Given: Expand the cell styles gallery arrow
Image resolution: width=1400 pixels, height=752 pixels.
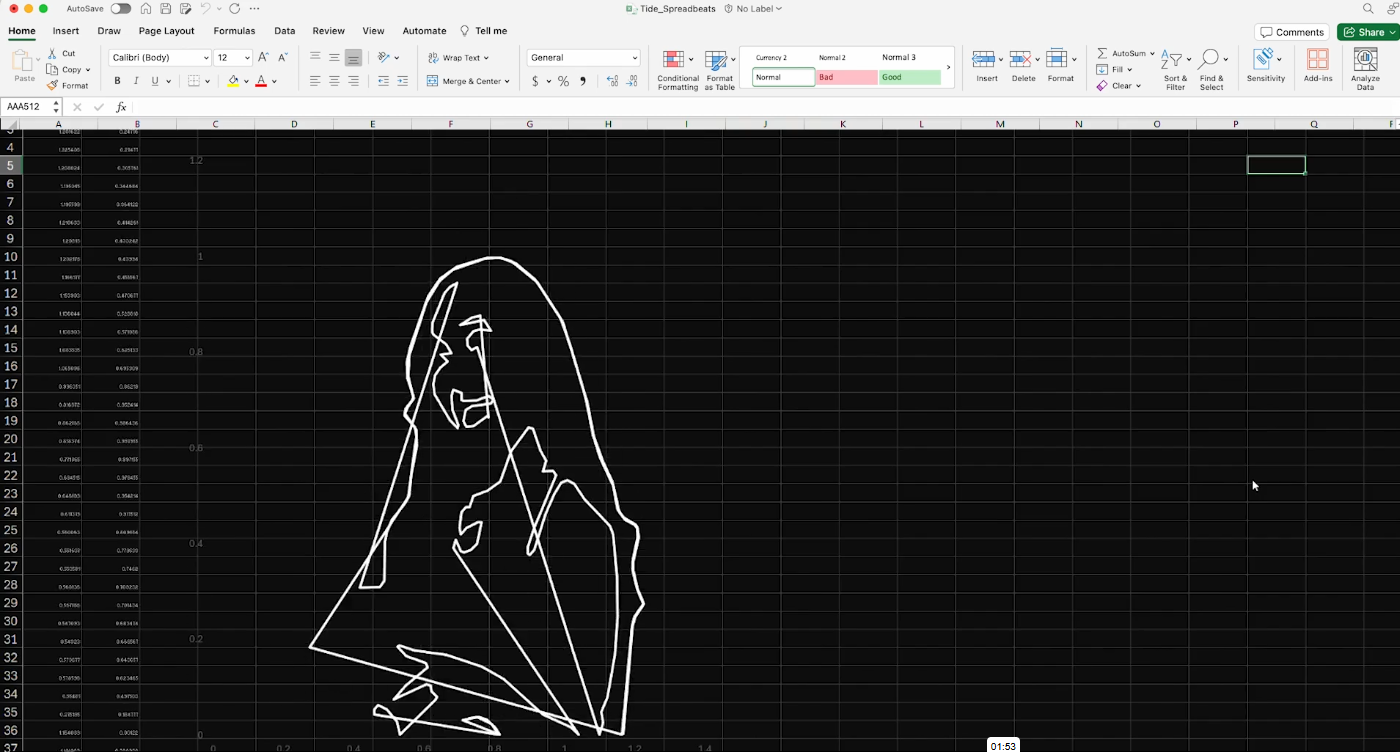Looking at the screenshot, I should pos(948,68).
